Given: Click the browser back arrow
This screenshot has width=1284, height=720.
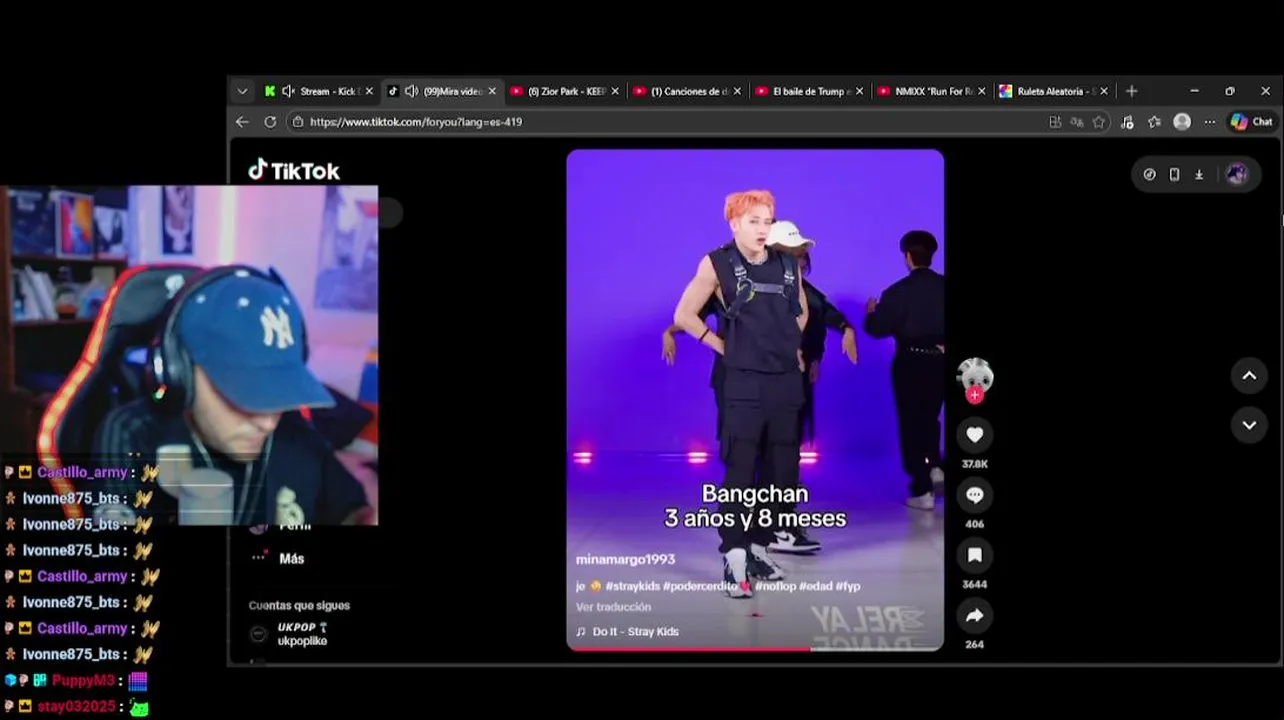Looking at the screenshot, I should tap(242, 122).
